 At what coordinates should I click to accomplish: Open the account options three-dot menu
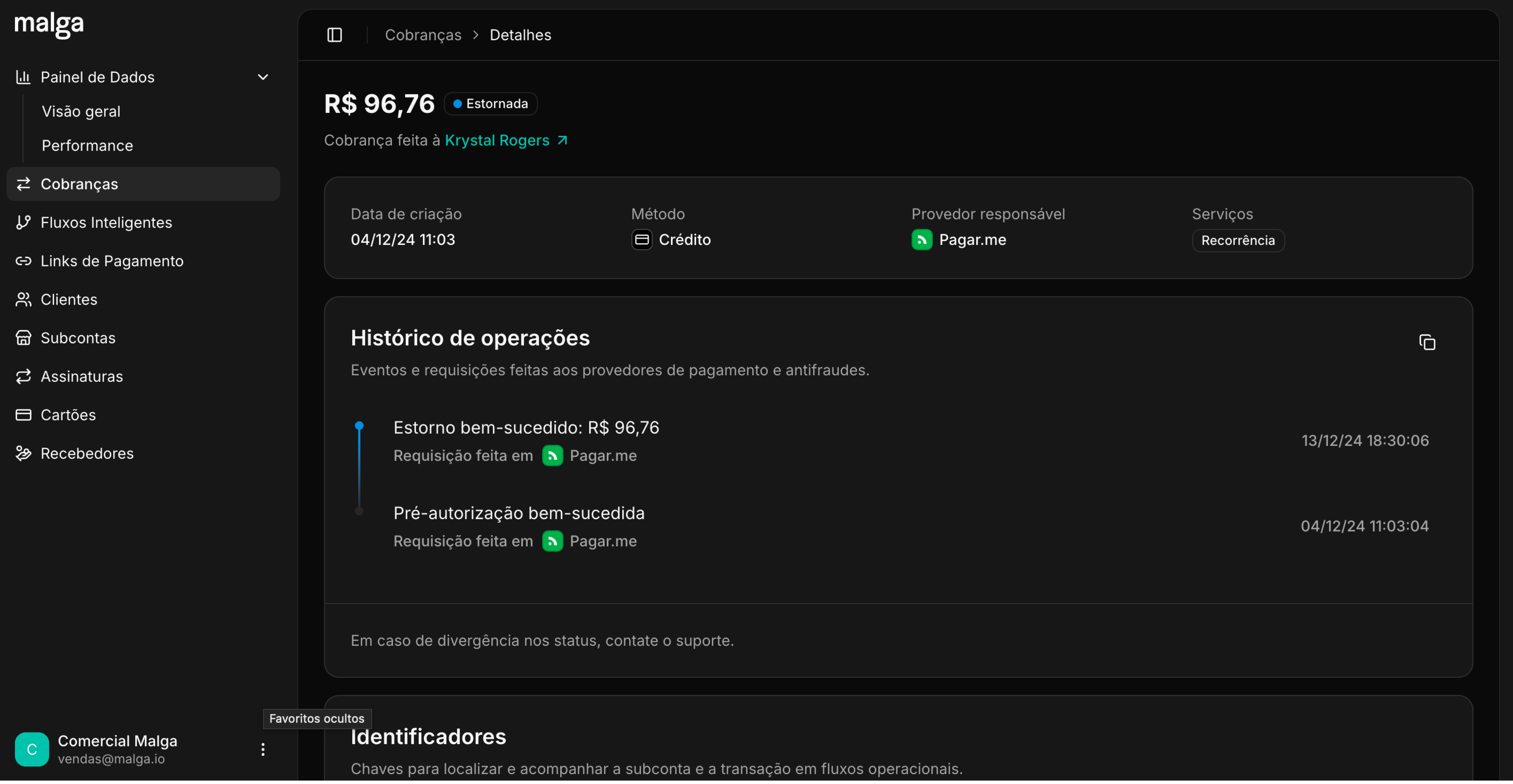click(x=263, y=750)
